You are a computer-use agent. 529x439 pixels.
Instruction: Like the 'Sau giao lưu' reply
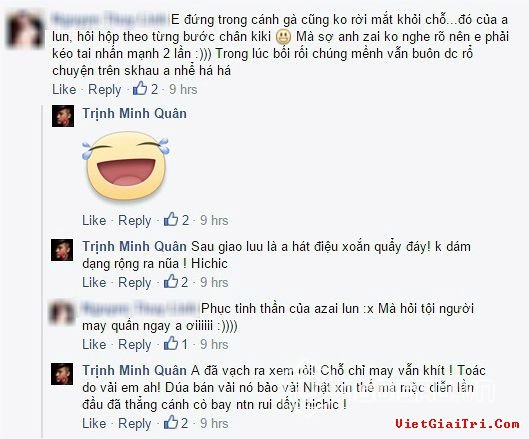(94, 282)
